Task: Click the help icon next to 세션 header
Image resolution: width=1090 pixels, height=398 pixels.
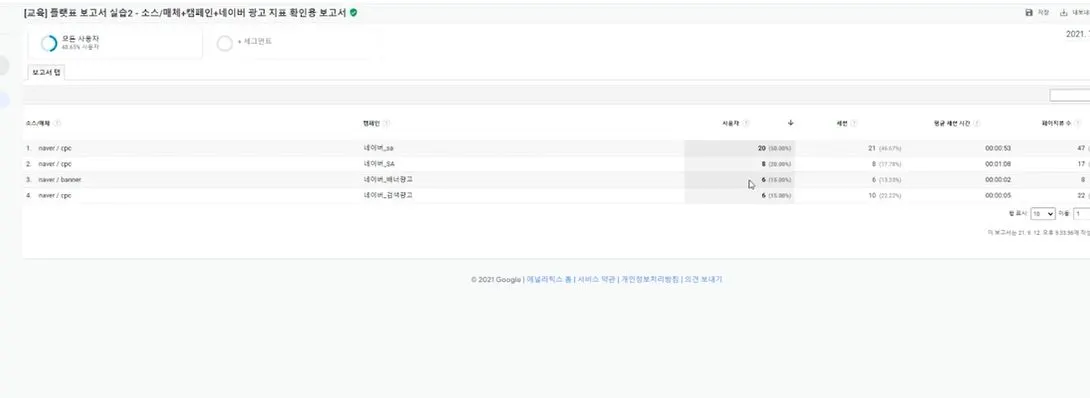Action: 854,123
